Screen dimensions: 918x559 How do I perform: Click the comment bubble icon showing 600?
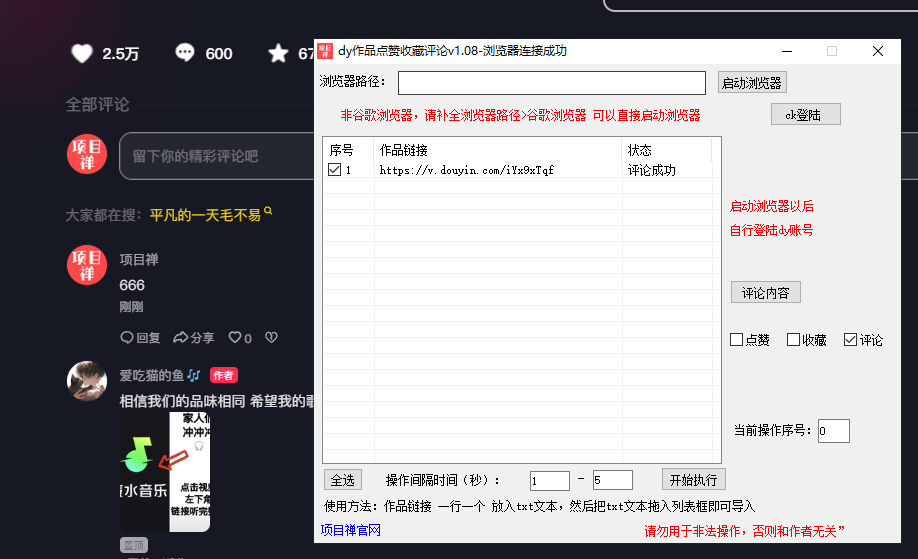[x=185, y=54]
